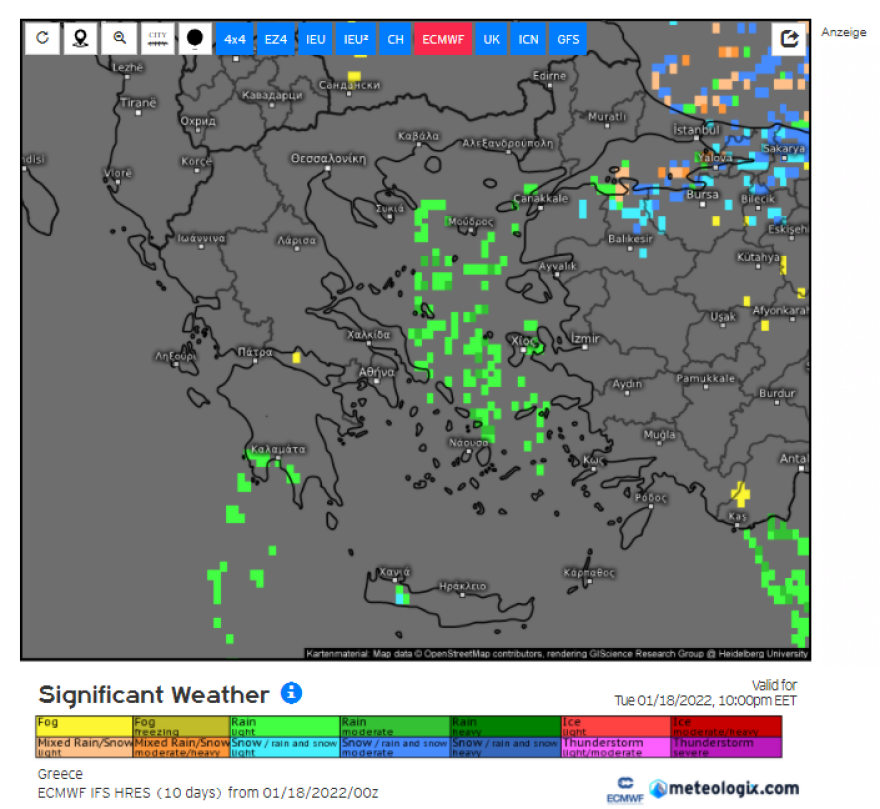Select the ICN model tab
This screenshot has height=809, width=880.
click(528, 39)
